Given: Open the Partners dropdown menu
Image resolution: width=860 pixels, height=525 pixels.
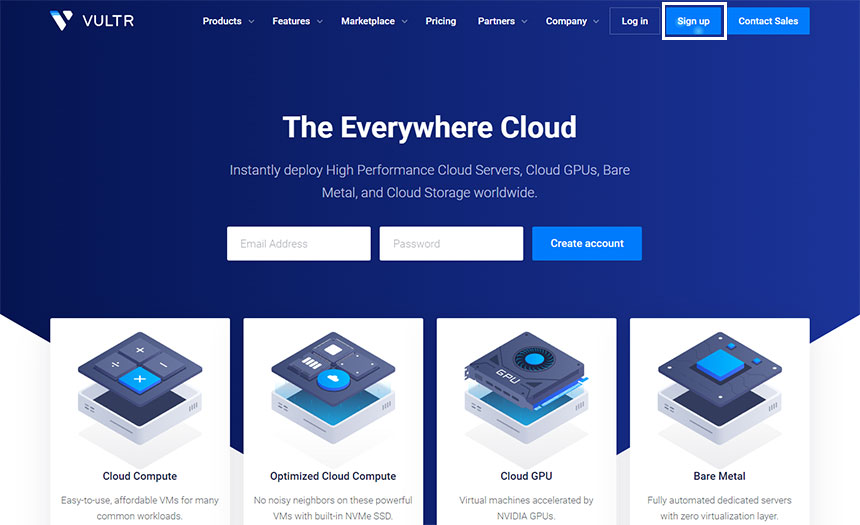Looking at the screenshot, I should click(503, 21).
